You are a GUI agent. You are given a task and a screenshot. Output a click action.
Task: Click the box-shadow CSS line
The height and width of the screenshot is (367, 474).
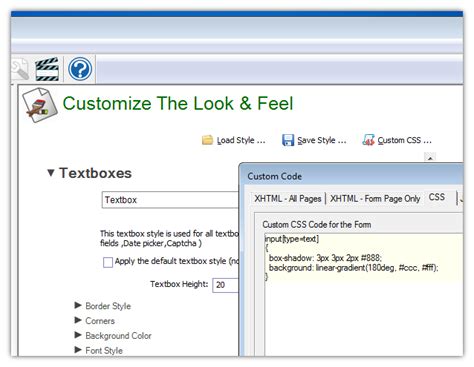coord(325,258)
